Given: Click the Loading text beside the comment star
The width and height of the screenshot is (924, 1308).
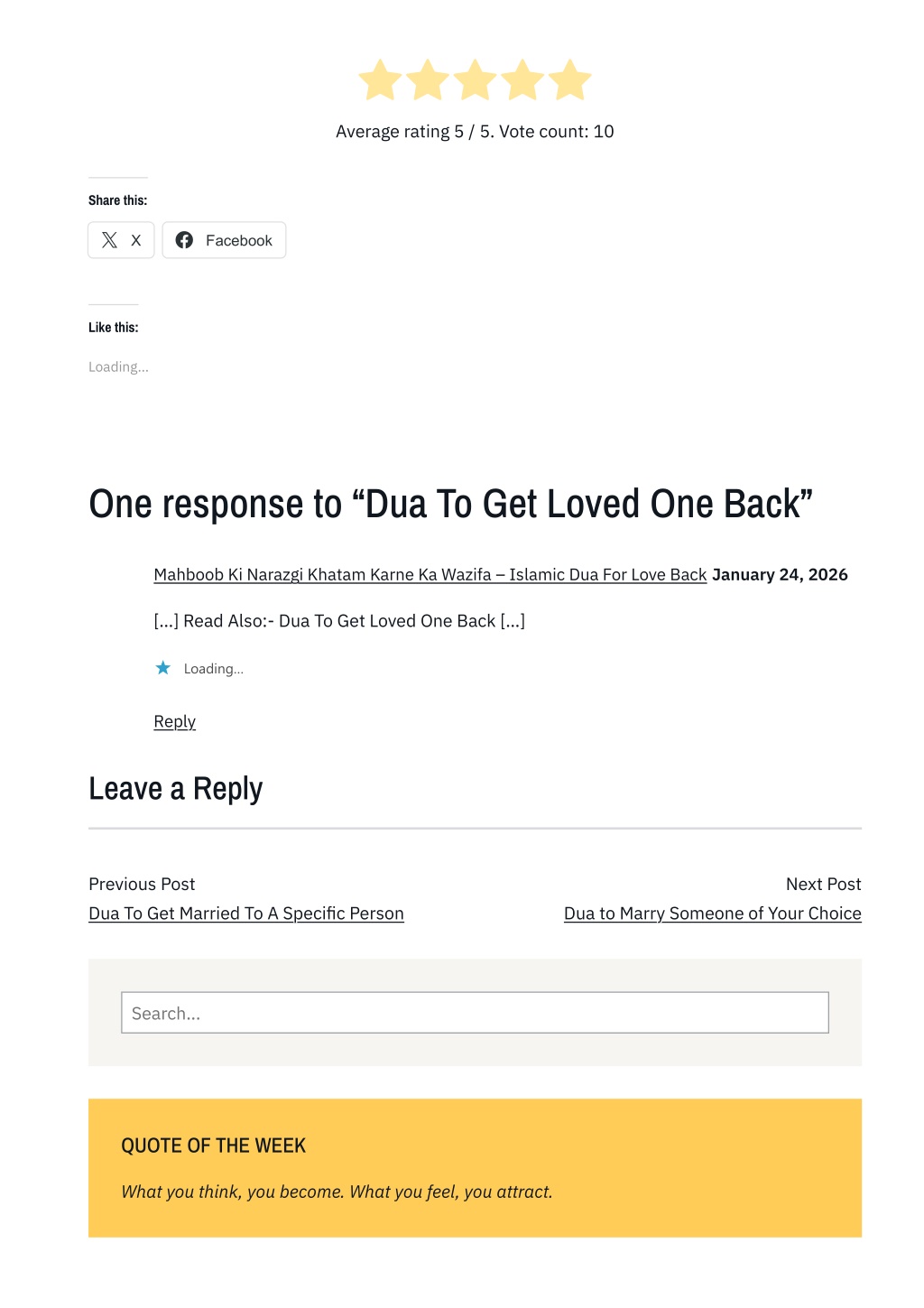Looking at the screenshot, I should pyautogui.click(x=214, y=669).
